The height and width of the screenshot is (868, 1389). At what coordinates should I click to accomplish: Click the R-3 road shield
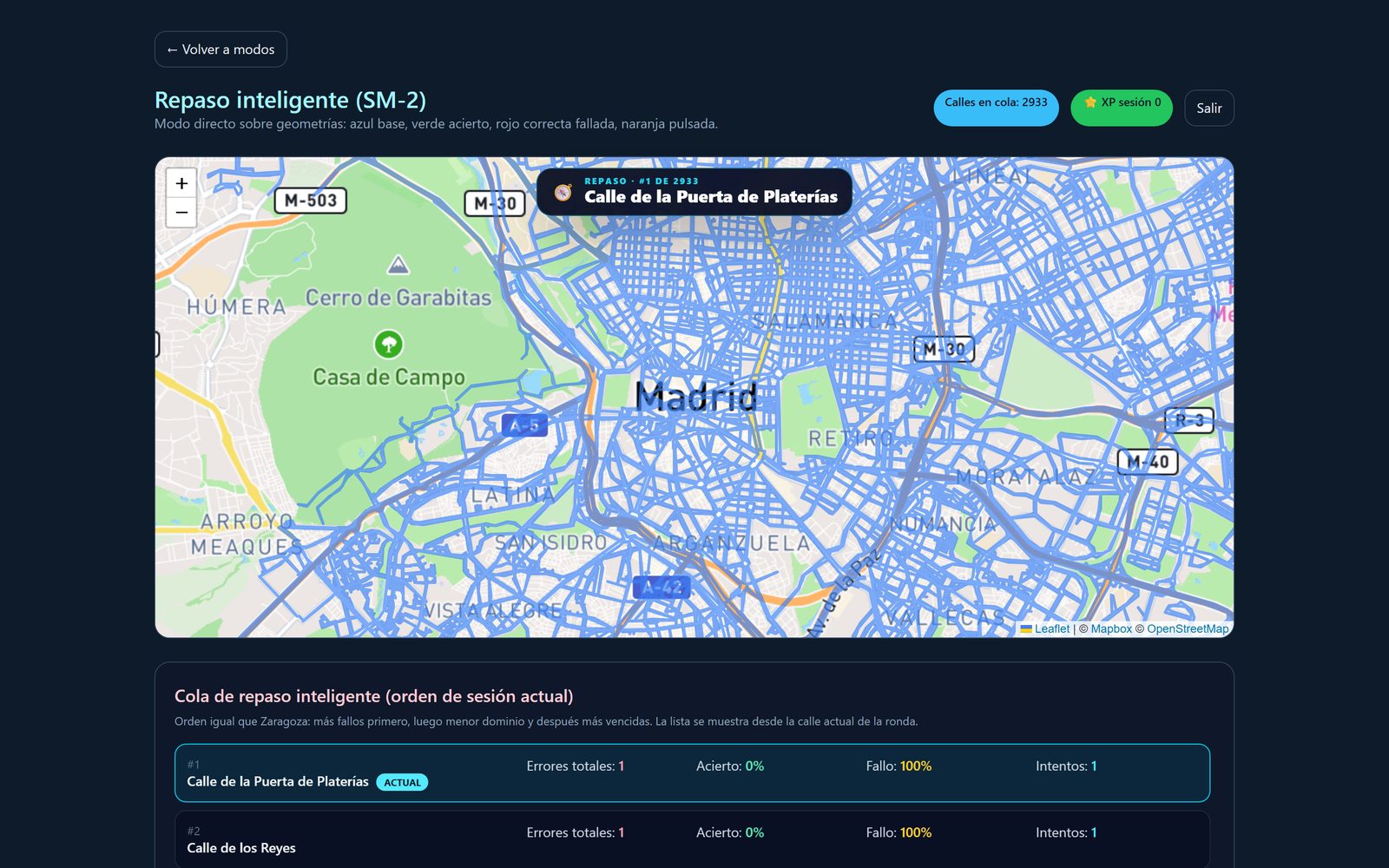[1189, 420]
